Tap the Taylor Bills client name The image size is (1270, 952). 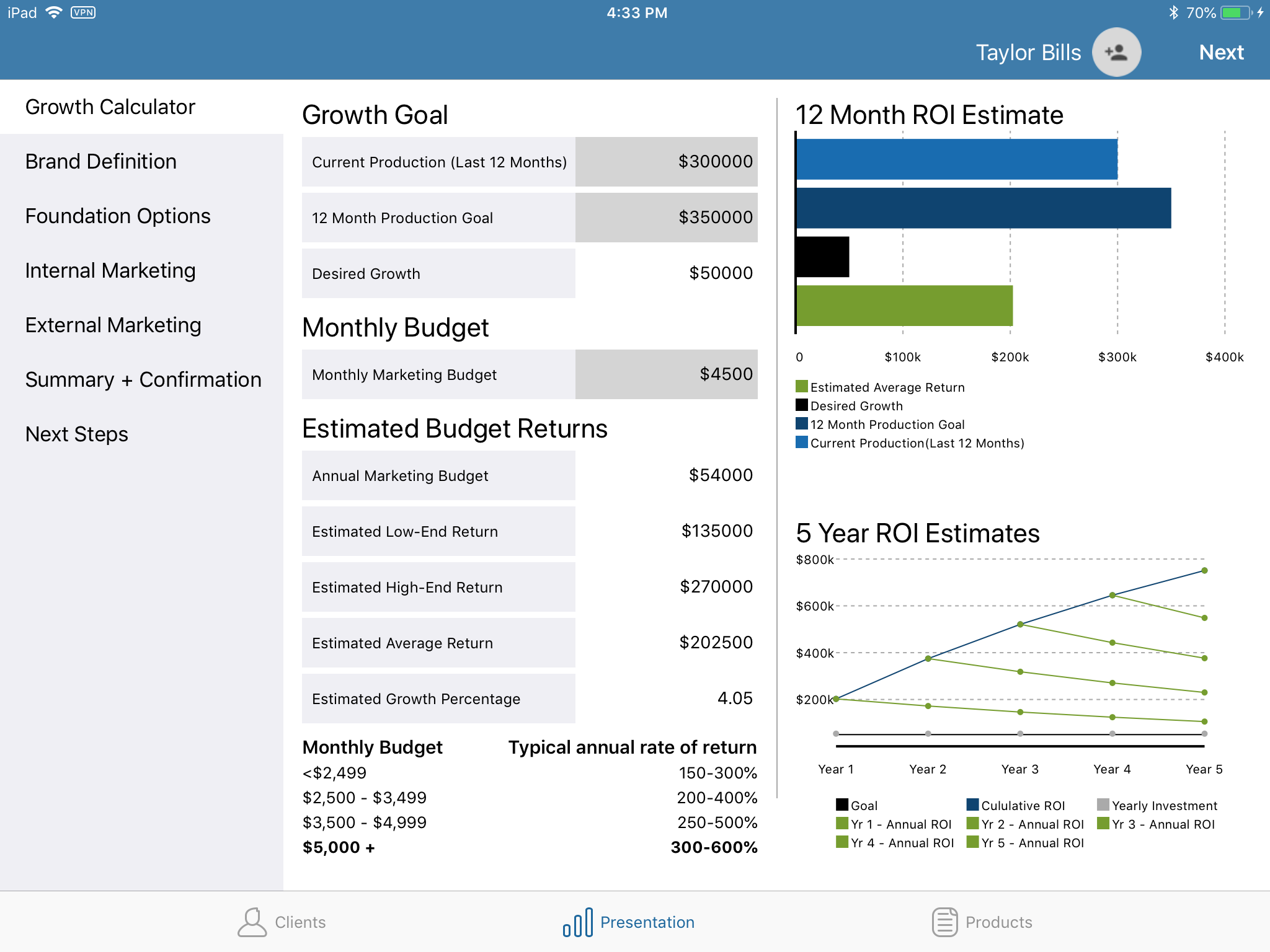point(1028,53)
